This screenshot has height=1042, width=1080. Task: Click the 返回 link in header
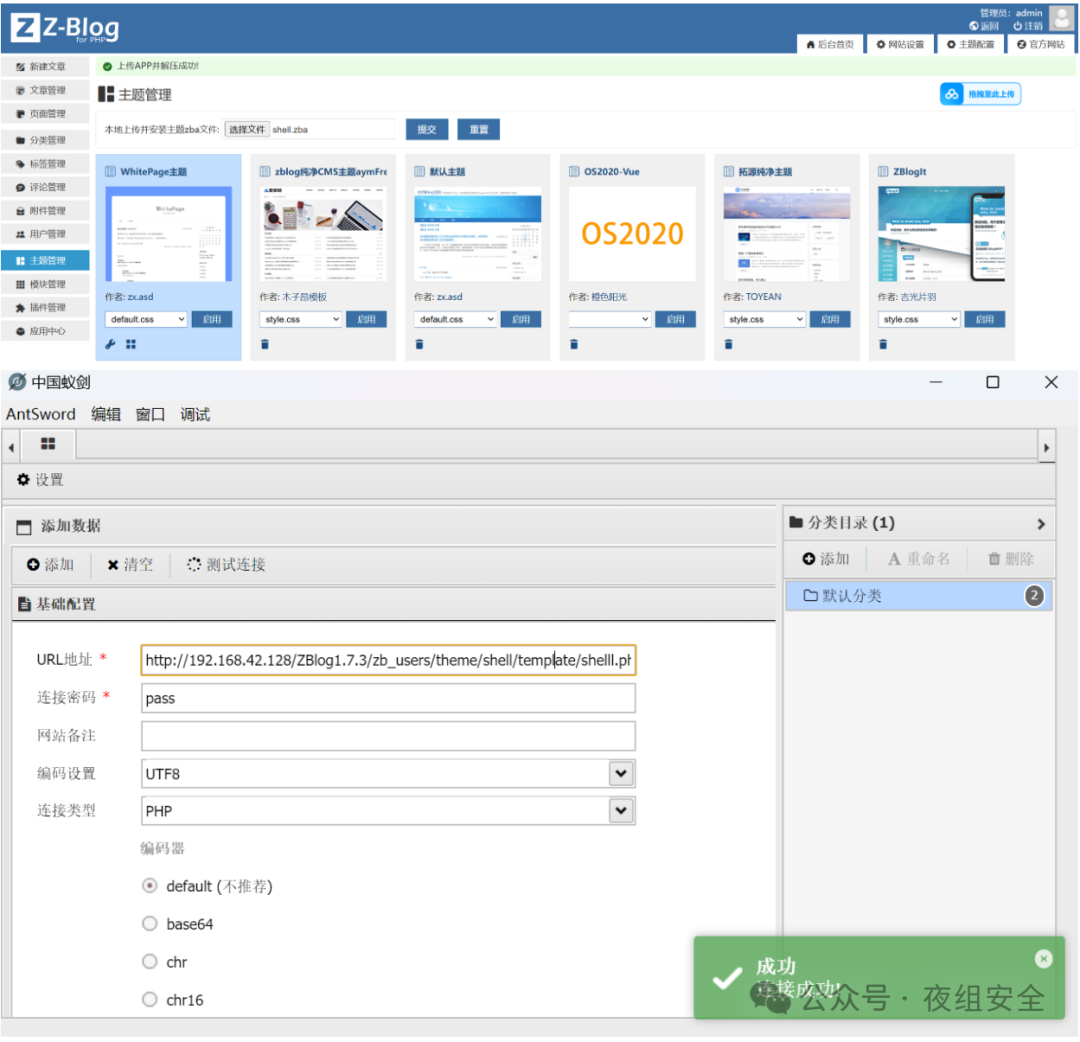[984, 26]
